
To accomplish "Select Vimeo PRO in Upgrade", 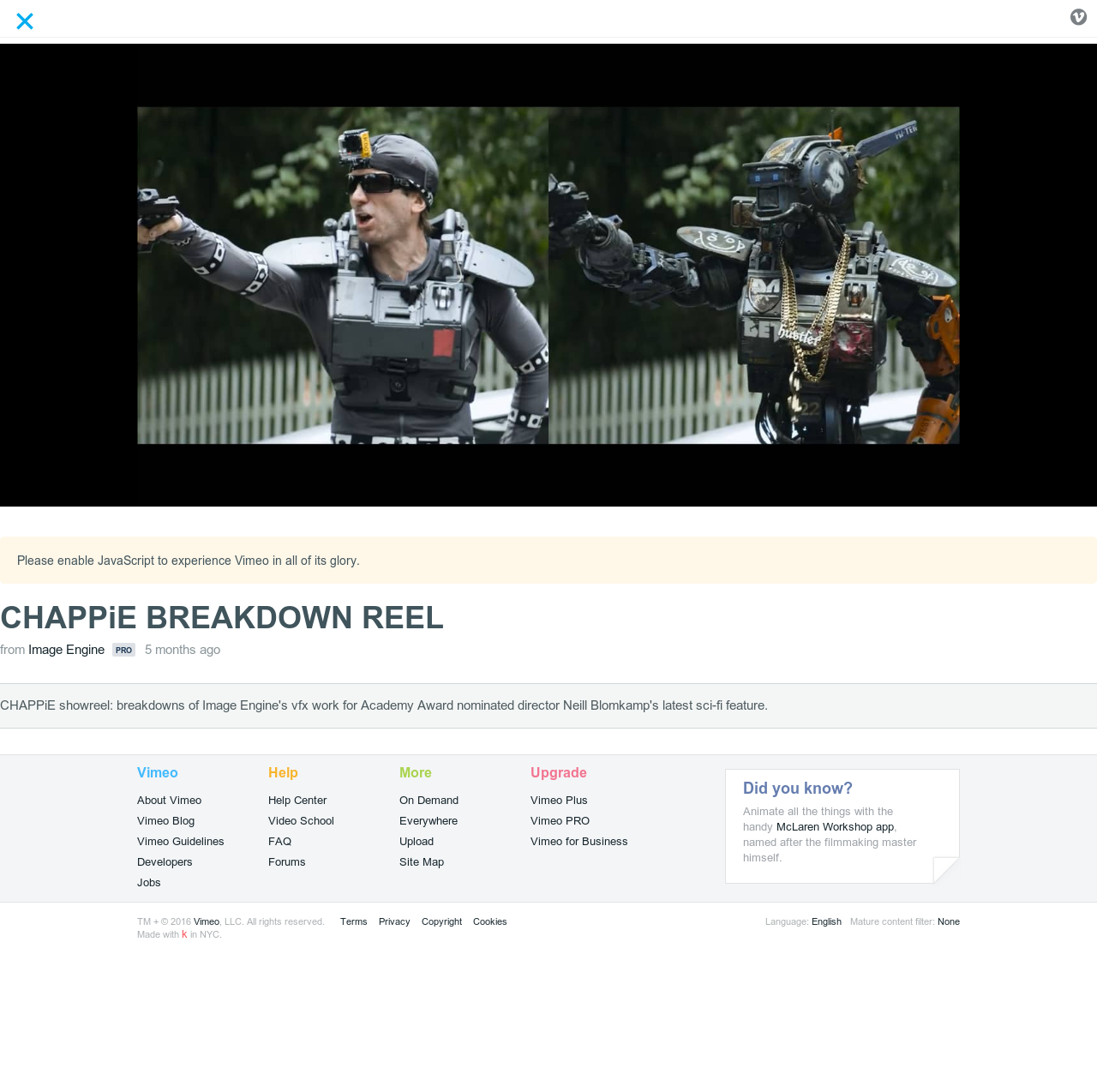I will (560, 821).
